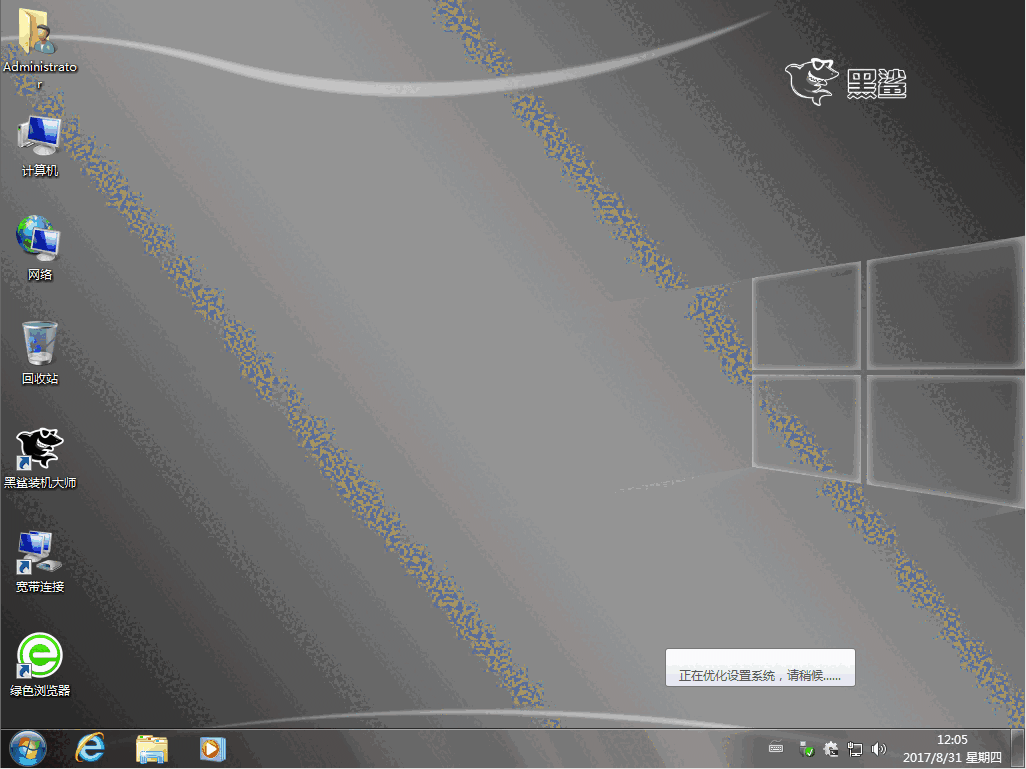Image resolution: width=1026 pixels, height=769 pixels.
Task: Click the Show desktop strip at taskbar end
Action: (1018, 749)
